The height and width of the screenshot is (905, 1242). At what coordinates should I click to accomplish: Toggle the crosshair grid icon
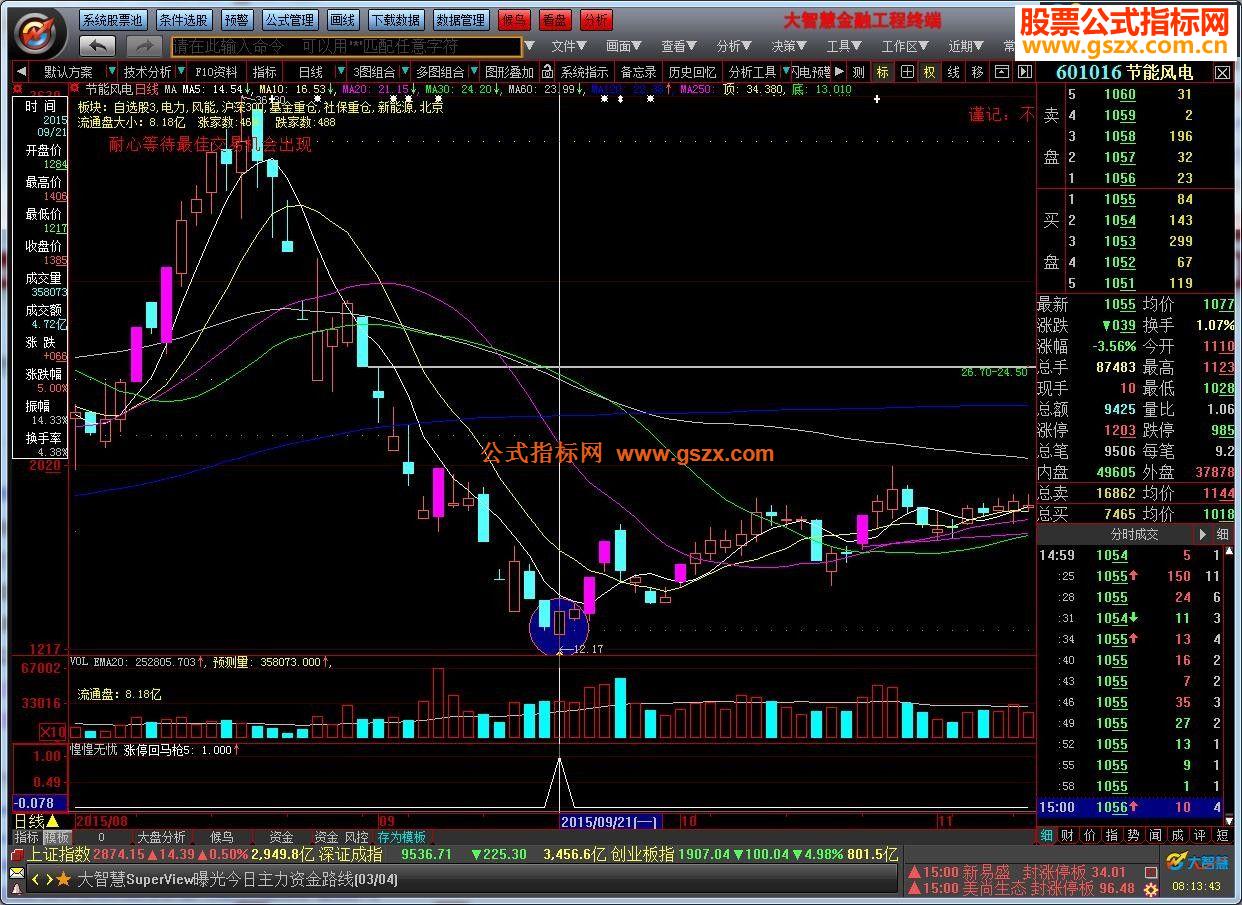(x=906, y=72)
